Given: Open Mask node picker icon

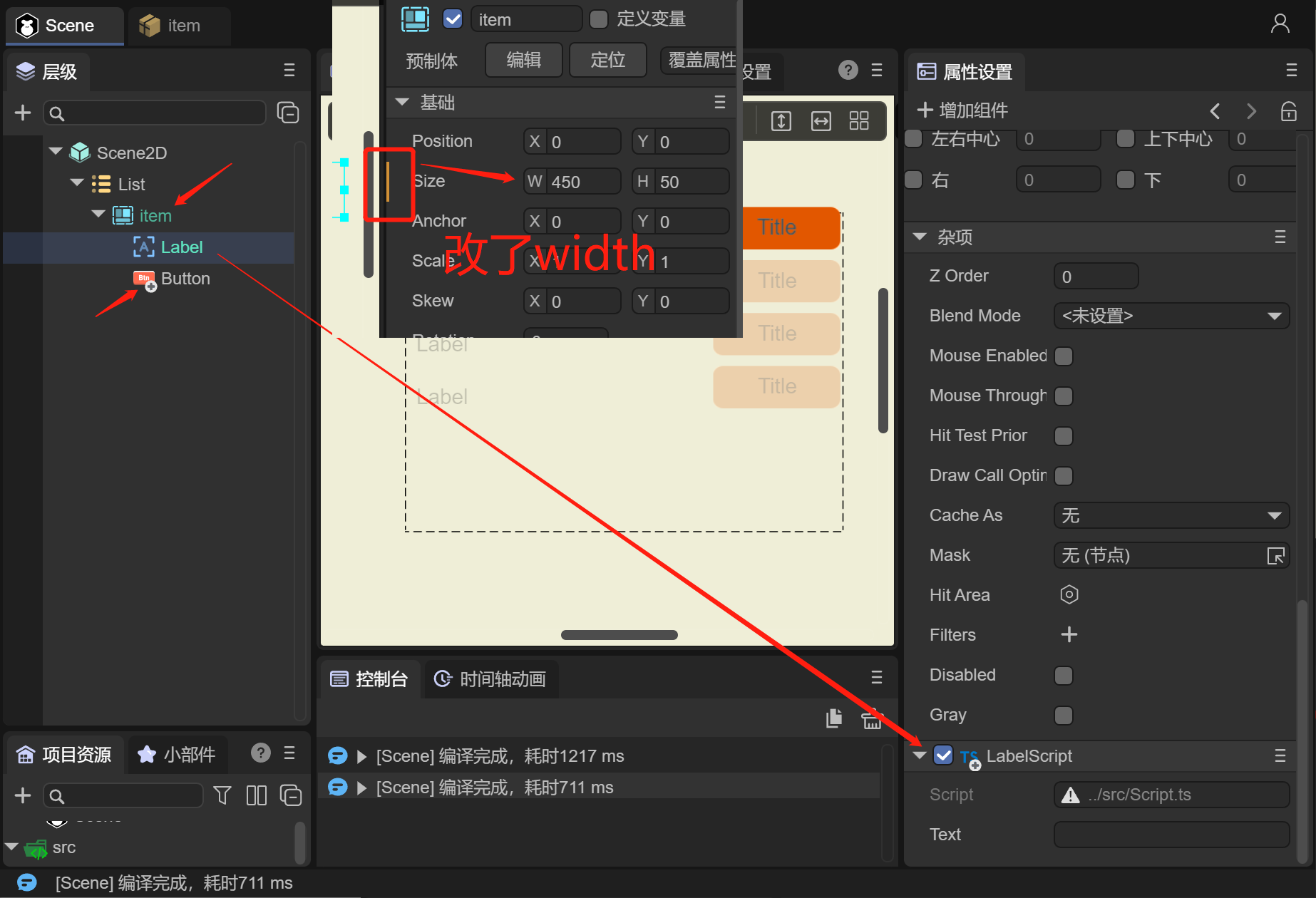Looking at the screenshot, I should 1275,555.
